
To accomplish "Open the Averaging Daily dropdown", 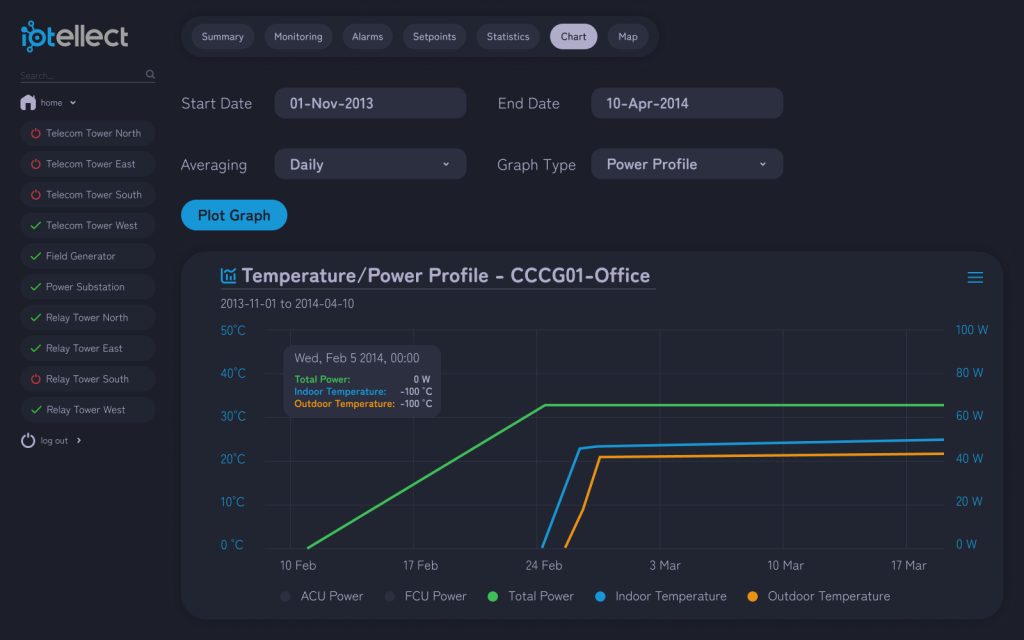I will point(370,164).
